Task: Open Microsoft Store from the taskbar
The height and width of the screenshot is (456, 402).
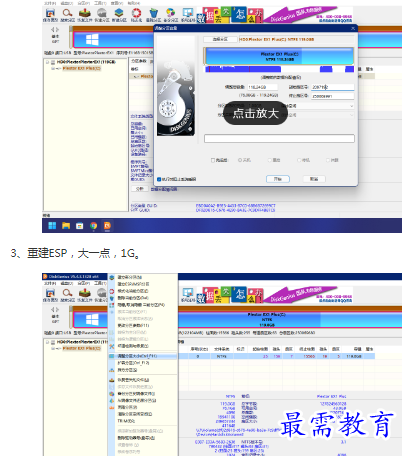Action: coord(80,226)
